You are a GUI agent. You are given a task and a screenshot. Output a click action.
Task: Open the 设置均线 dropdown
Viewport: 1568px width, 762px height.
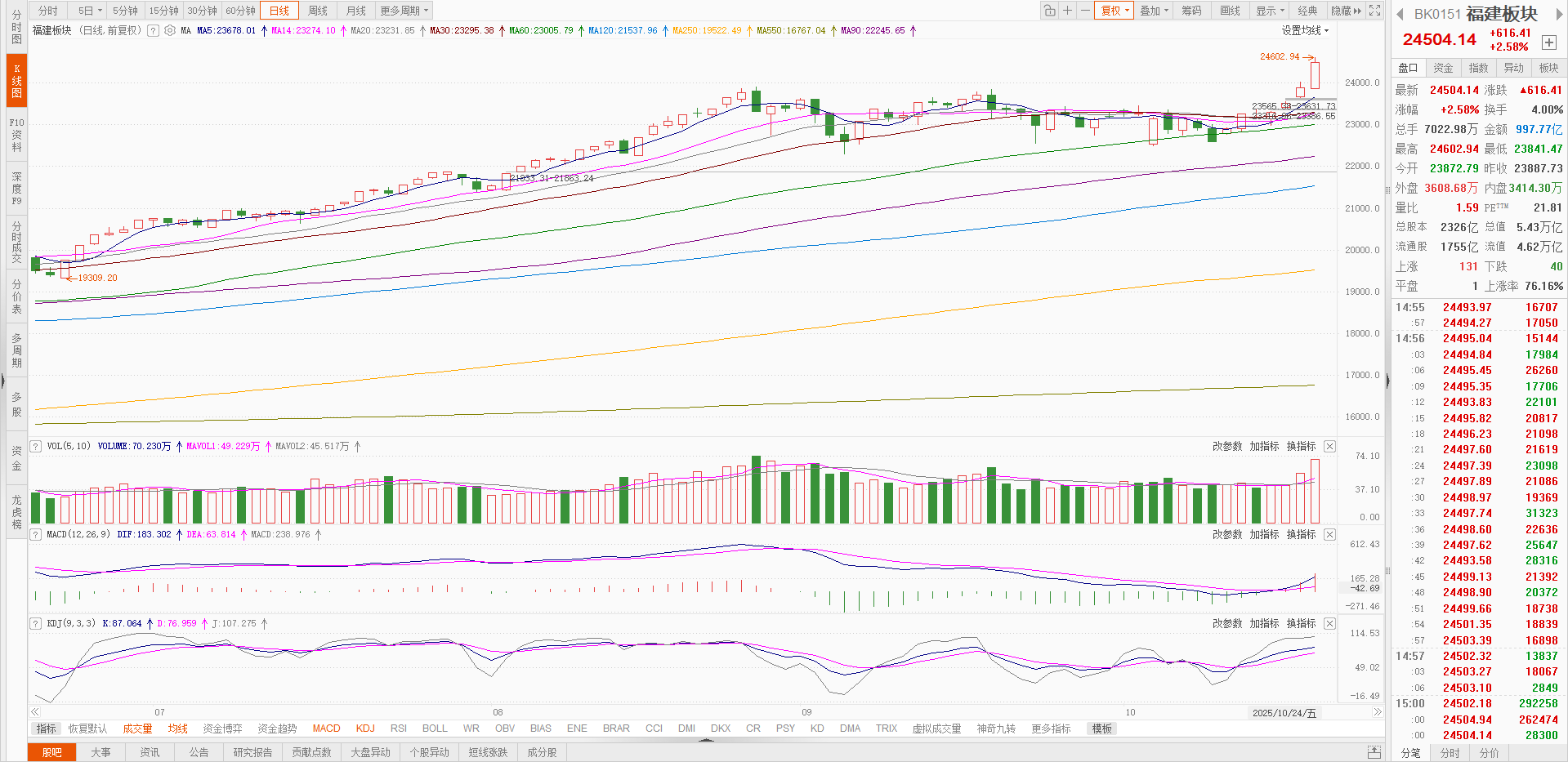point(1305,30)
